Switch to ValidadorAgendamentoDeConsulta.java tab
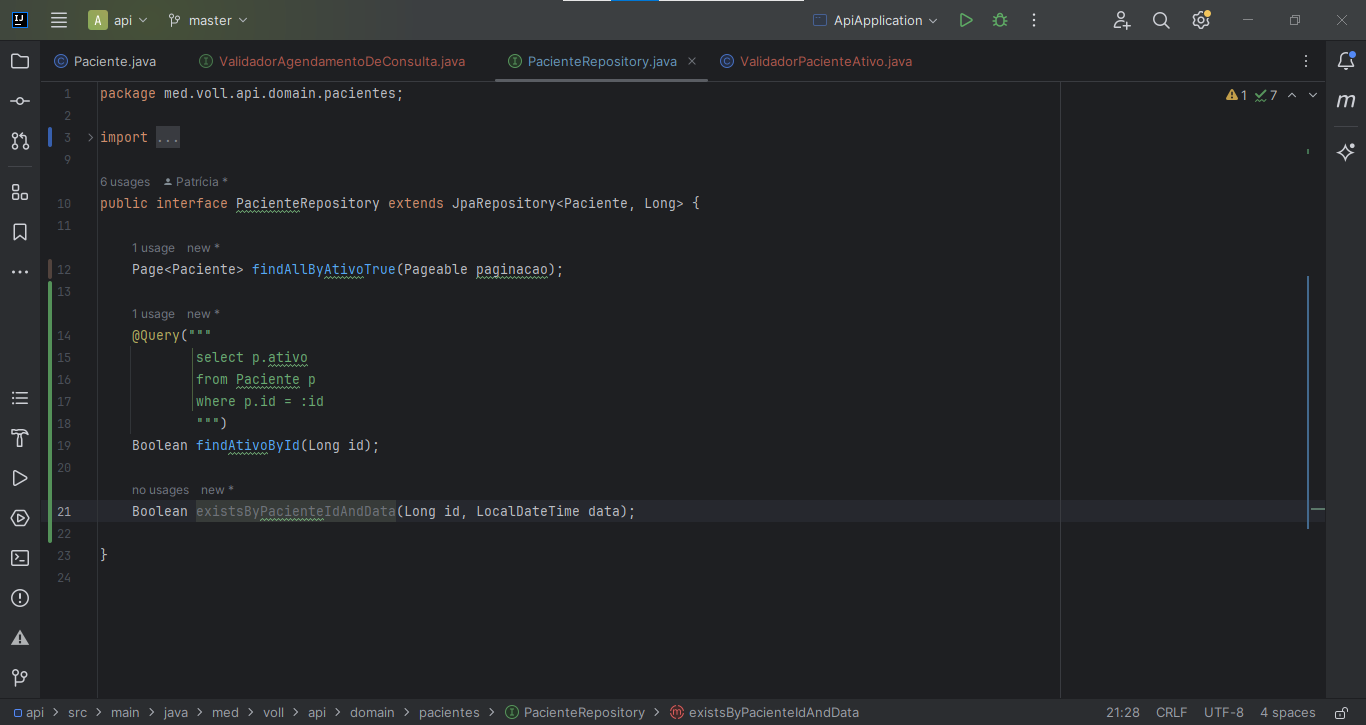This screenshot has width=1366, height=725. click(333, 61)
